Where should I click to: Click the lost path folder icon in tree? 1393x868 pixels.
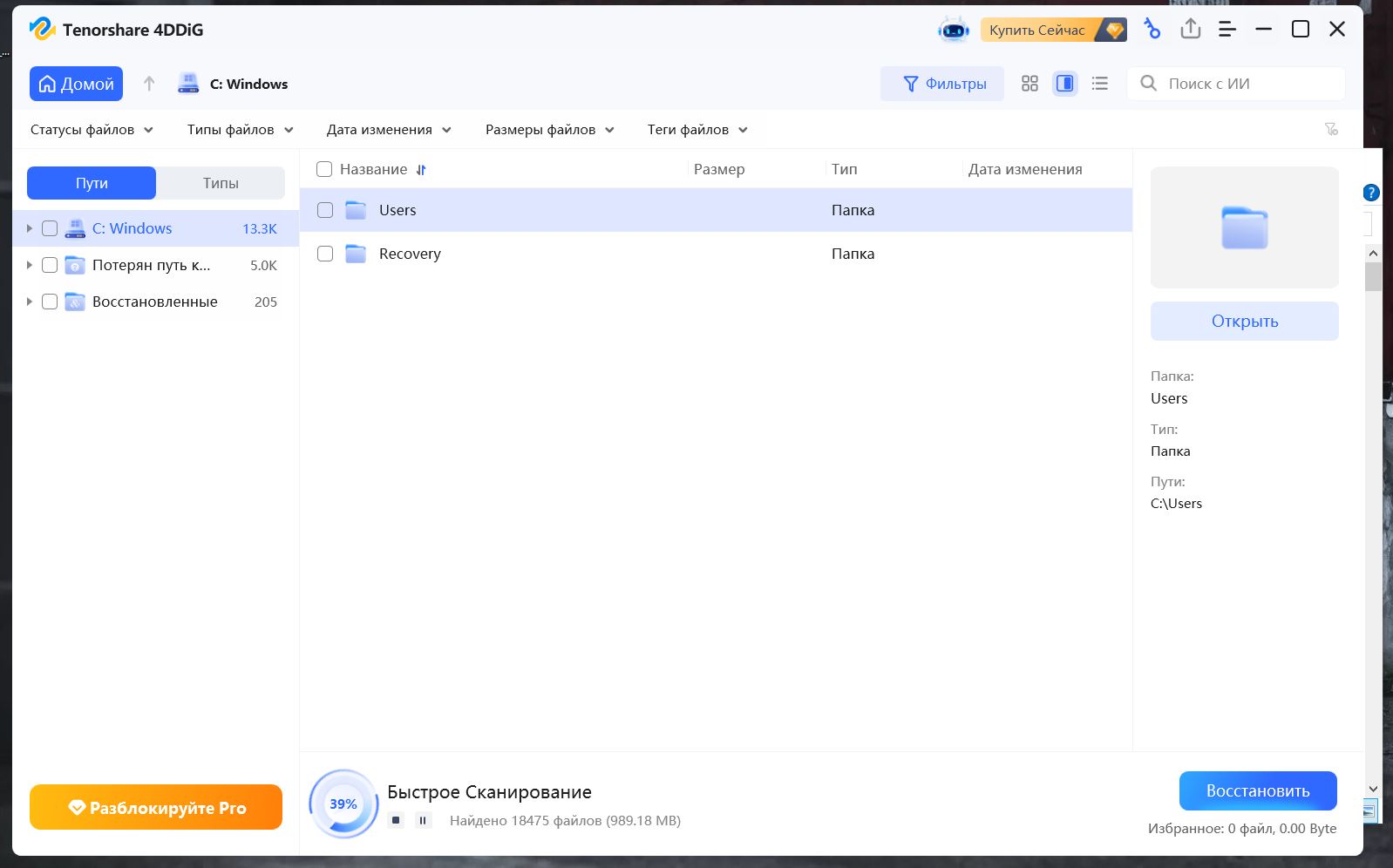[75, 265]
